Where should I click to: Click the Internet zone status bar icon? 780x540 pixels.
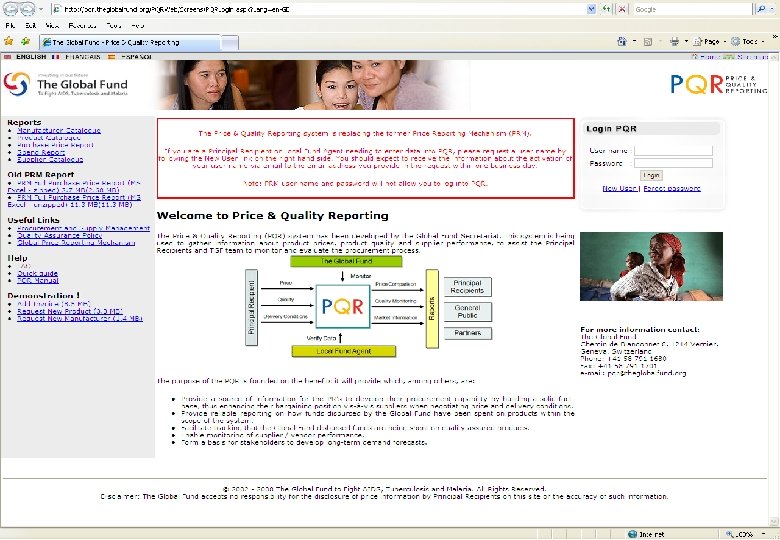(633, 534)
